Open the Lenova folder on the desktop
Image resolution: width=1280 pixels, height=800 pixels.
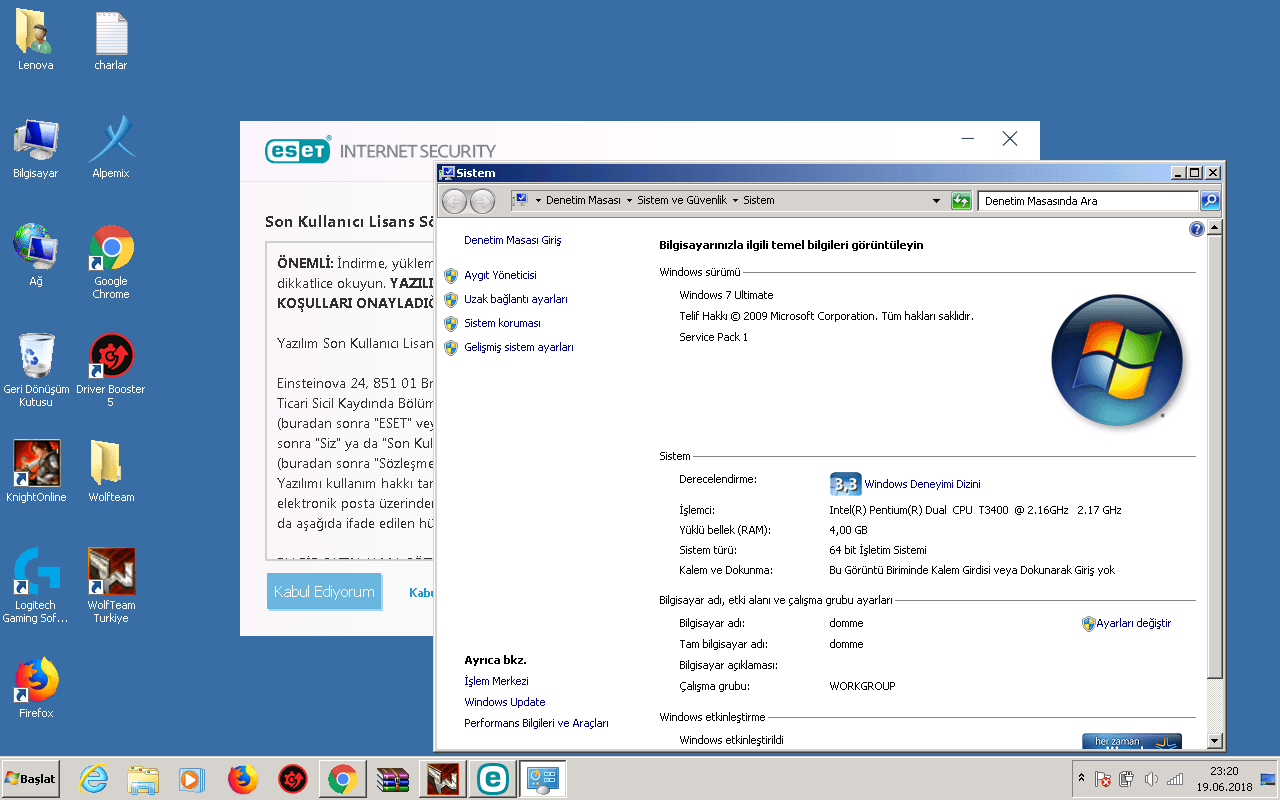coord(35,40)
